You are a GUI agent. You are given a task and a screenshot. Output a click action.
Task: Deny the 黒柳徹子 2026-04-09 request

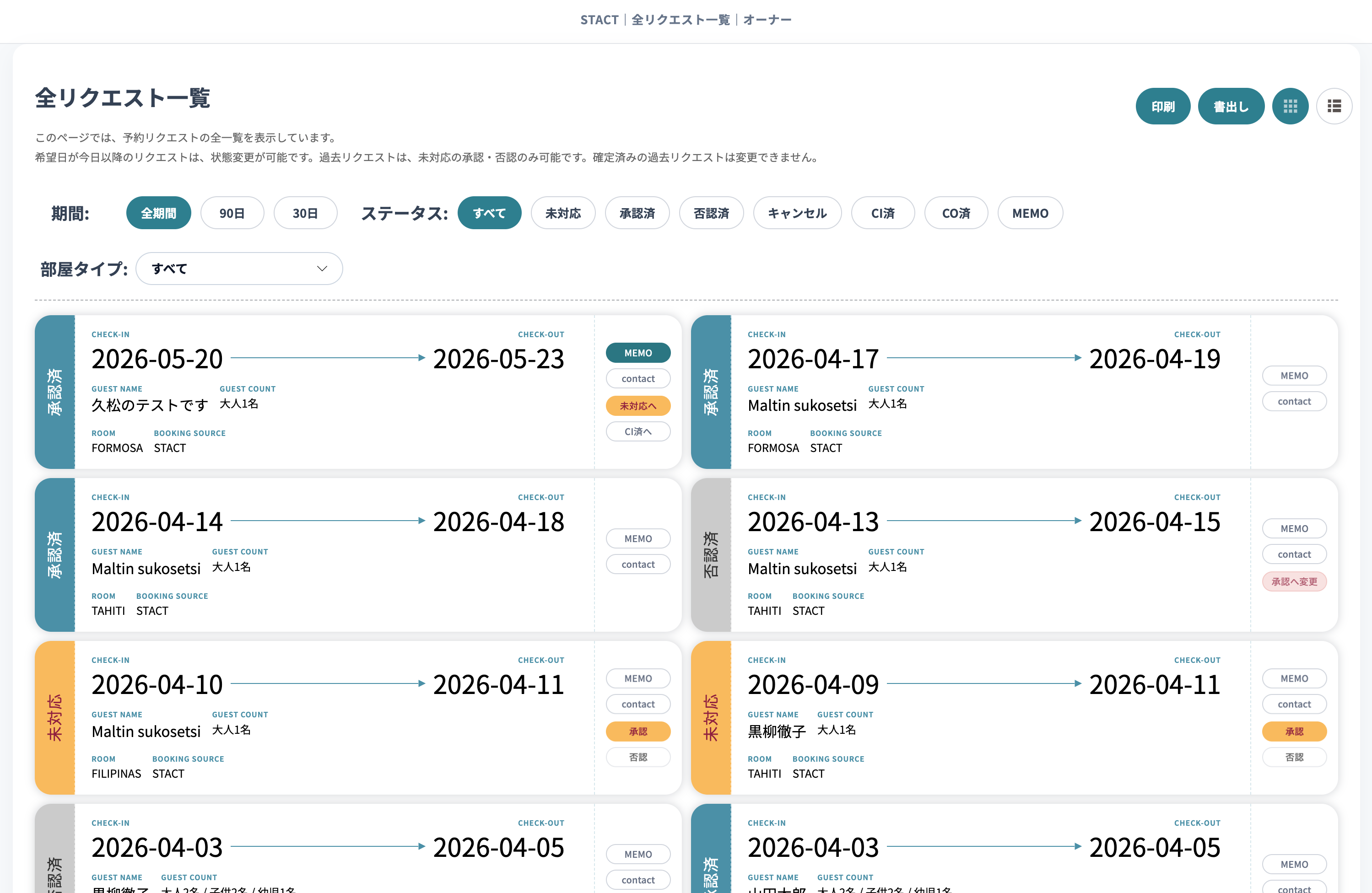click(1294, 757)
